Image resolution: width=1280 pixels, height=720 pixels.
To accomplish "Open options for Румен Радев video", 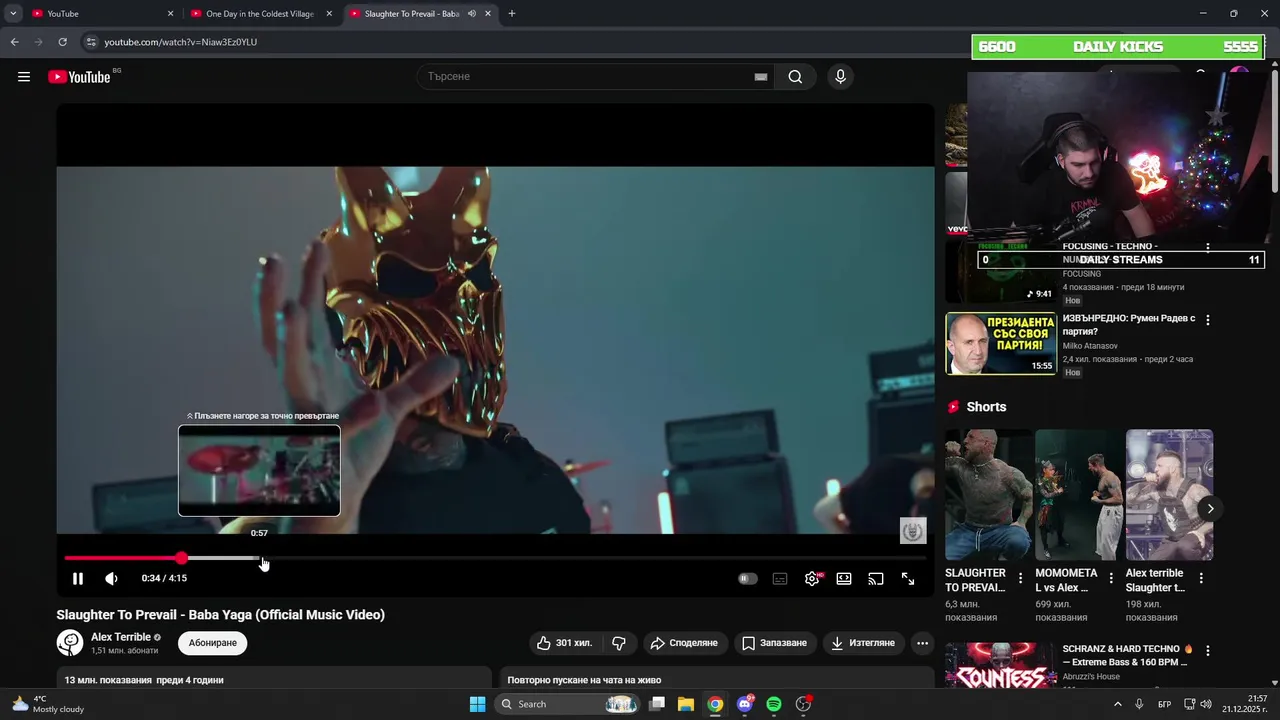I will [1208, 321].
